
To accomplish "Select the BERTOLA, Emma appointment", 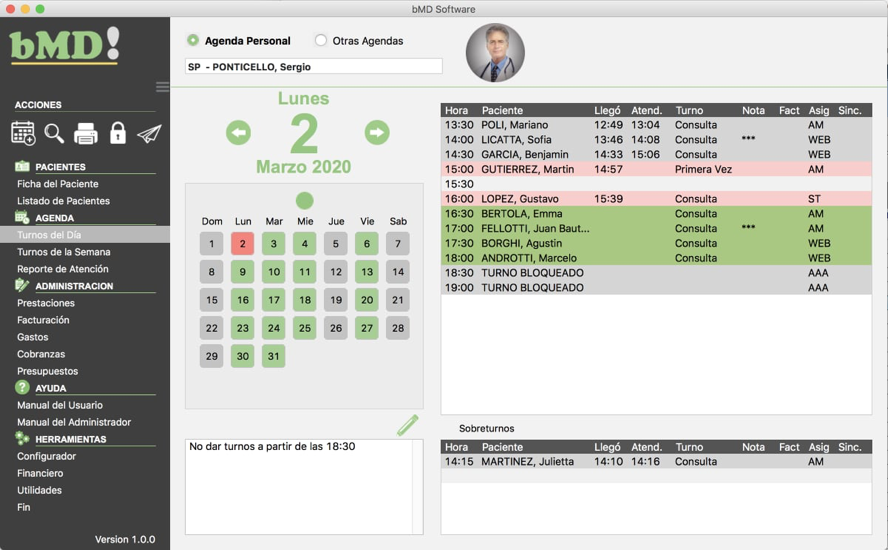I will [656, 214].
